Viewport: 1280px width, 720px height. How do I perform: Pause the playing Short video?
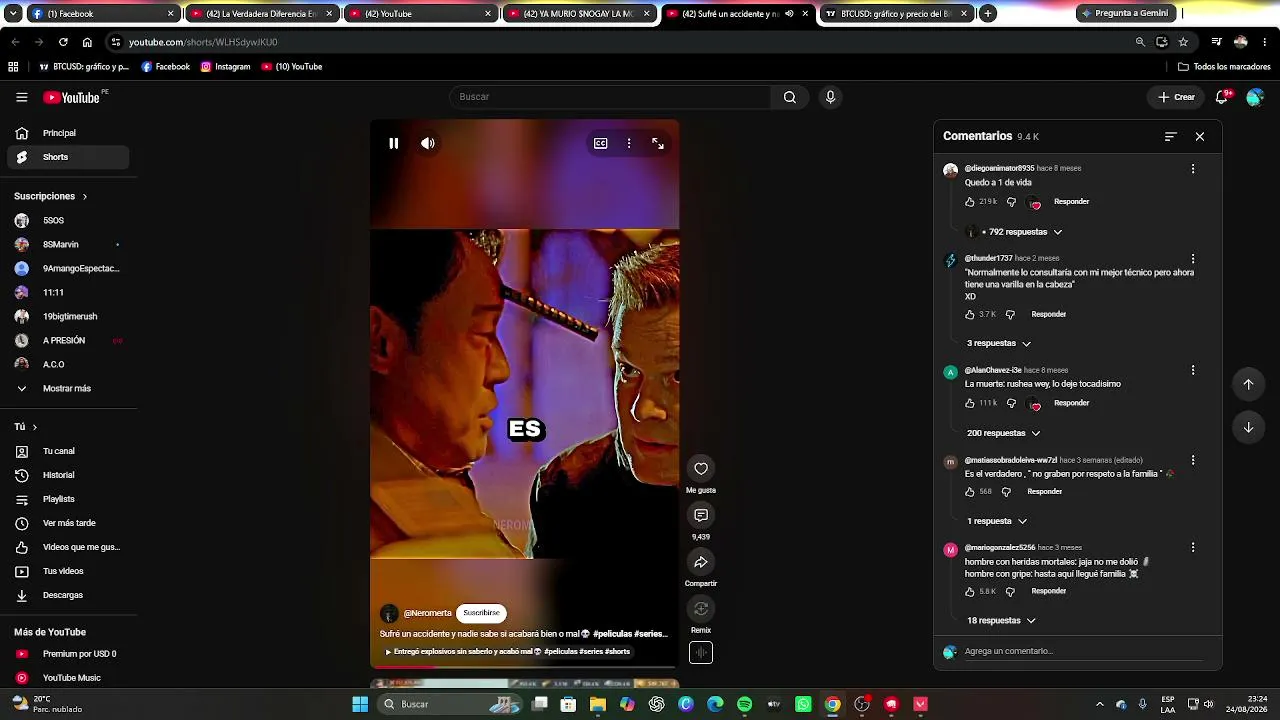[394, 143]
